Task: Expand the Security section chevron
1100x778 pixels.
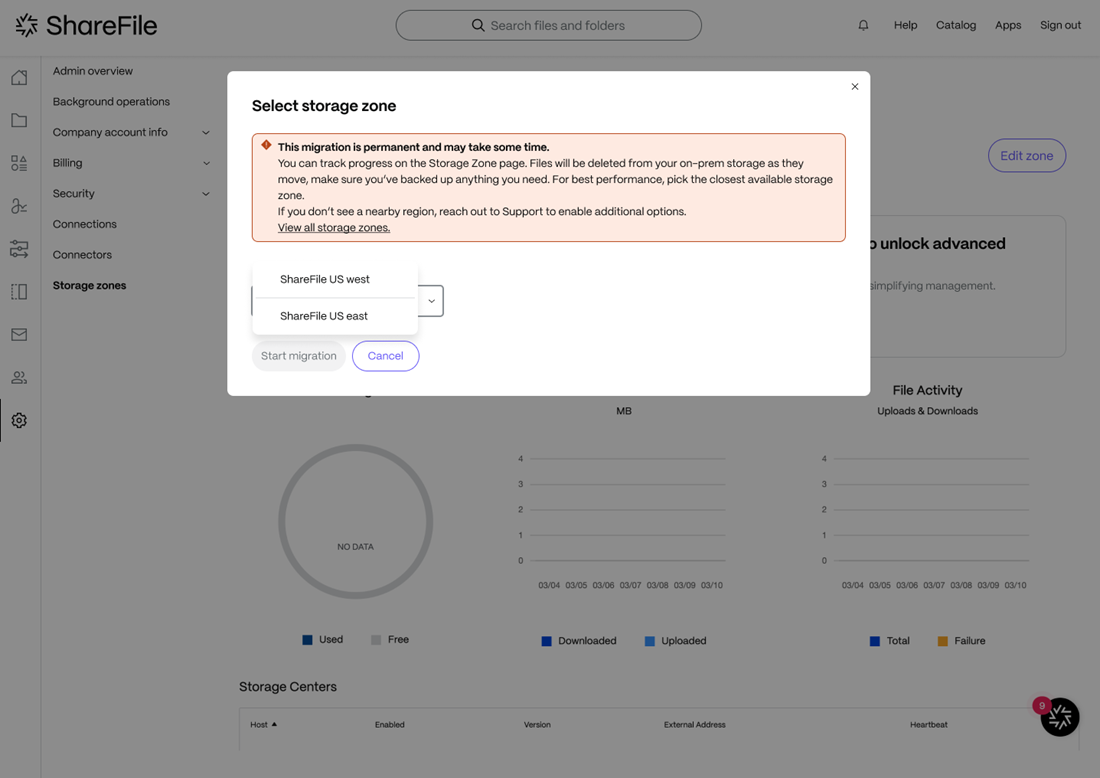Action: [x=206, y=194]
